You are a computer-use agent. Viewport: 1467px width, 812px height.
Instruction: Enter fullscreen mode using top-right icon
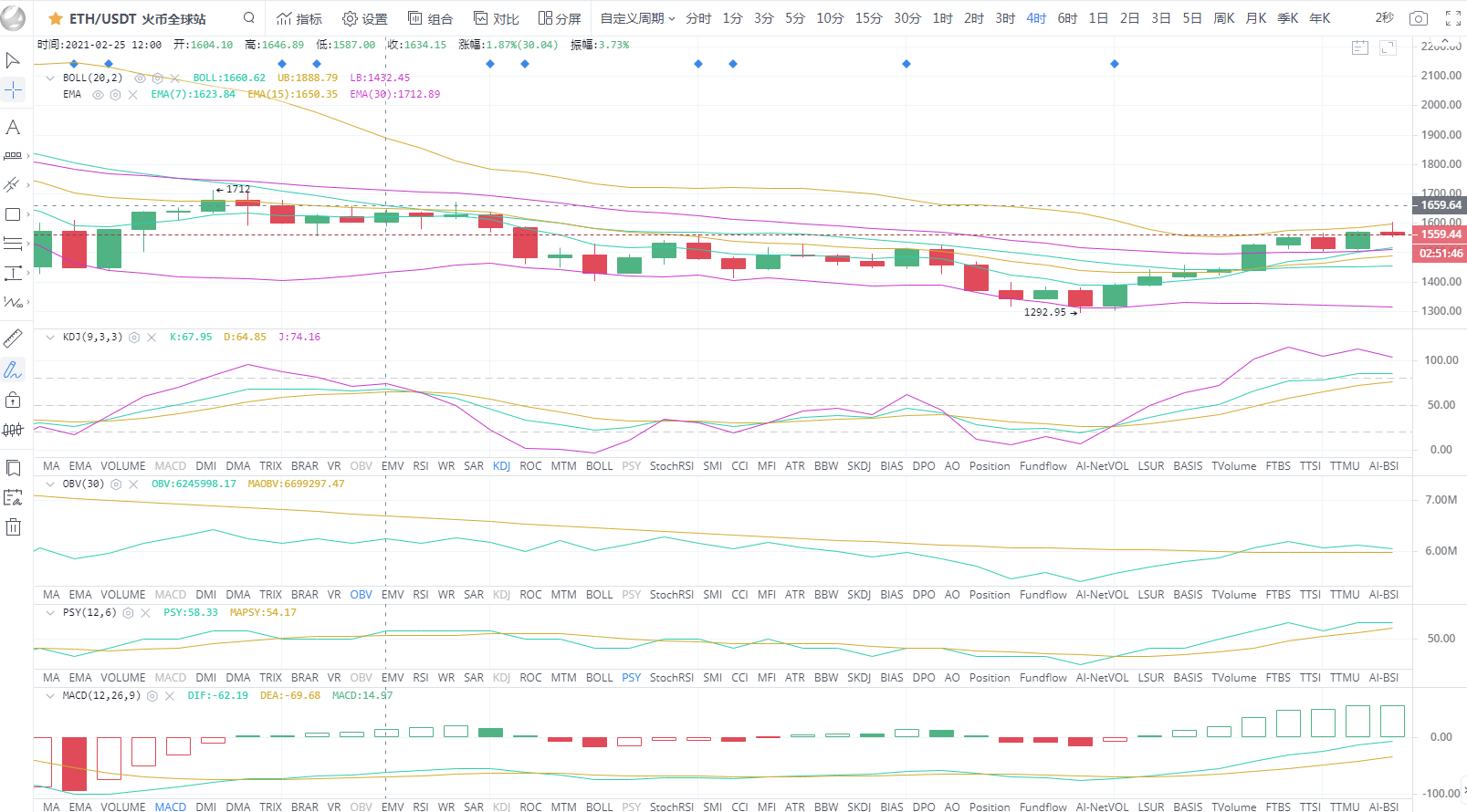point(1452,18)
